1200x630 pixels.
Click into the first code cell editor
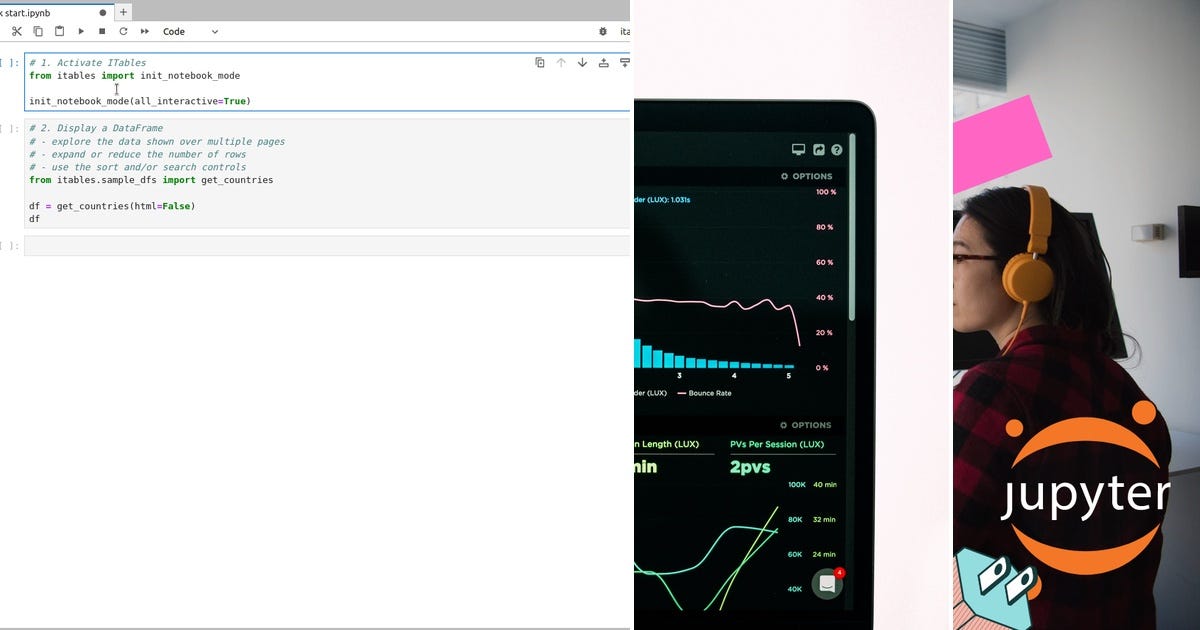(327, 82)
